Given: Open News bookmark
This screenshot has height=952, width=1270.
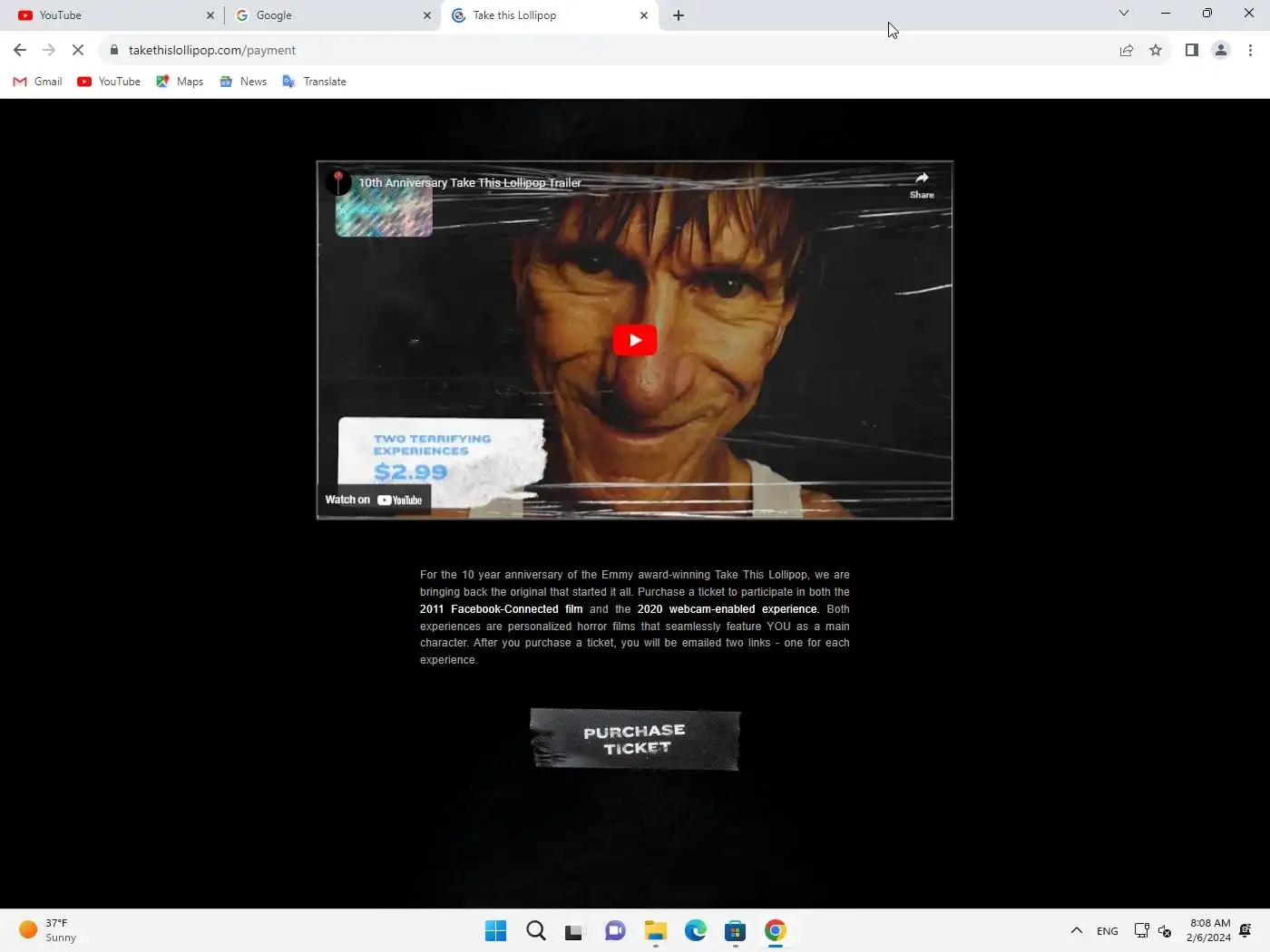Looking at the screenshot, I should pyautogui.click(x=243, y=82).
